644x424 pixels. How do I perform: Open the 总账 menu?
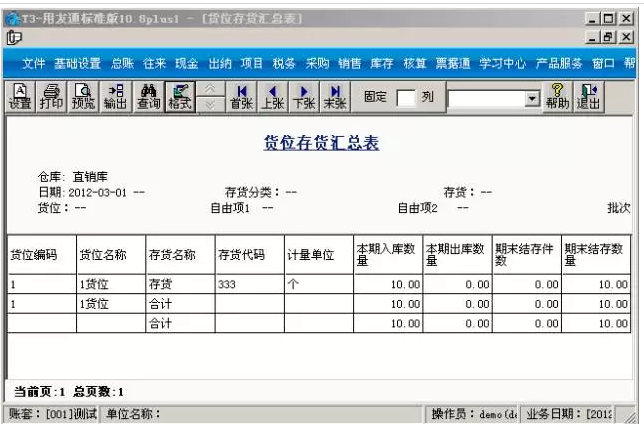122,63
